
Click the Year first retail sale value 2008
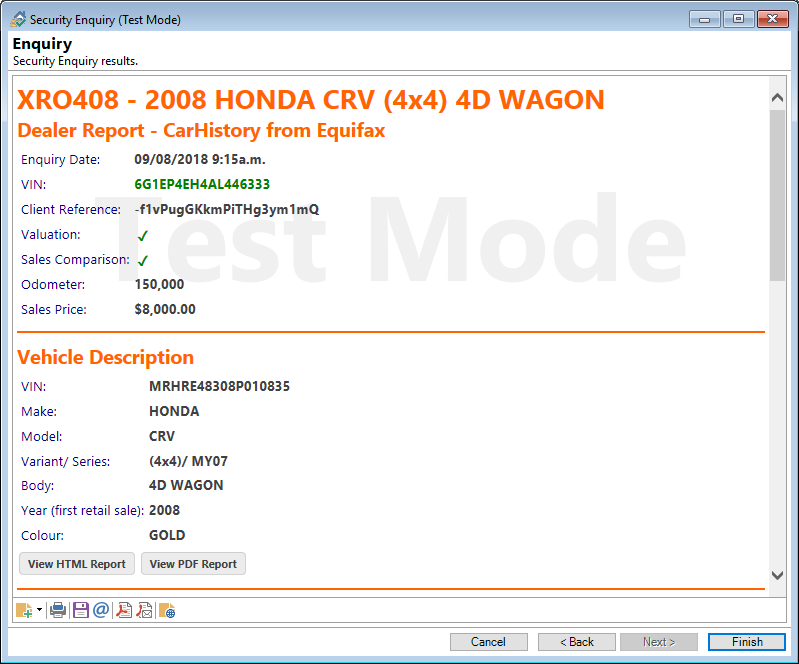pos(164,510)
